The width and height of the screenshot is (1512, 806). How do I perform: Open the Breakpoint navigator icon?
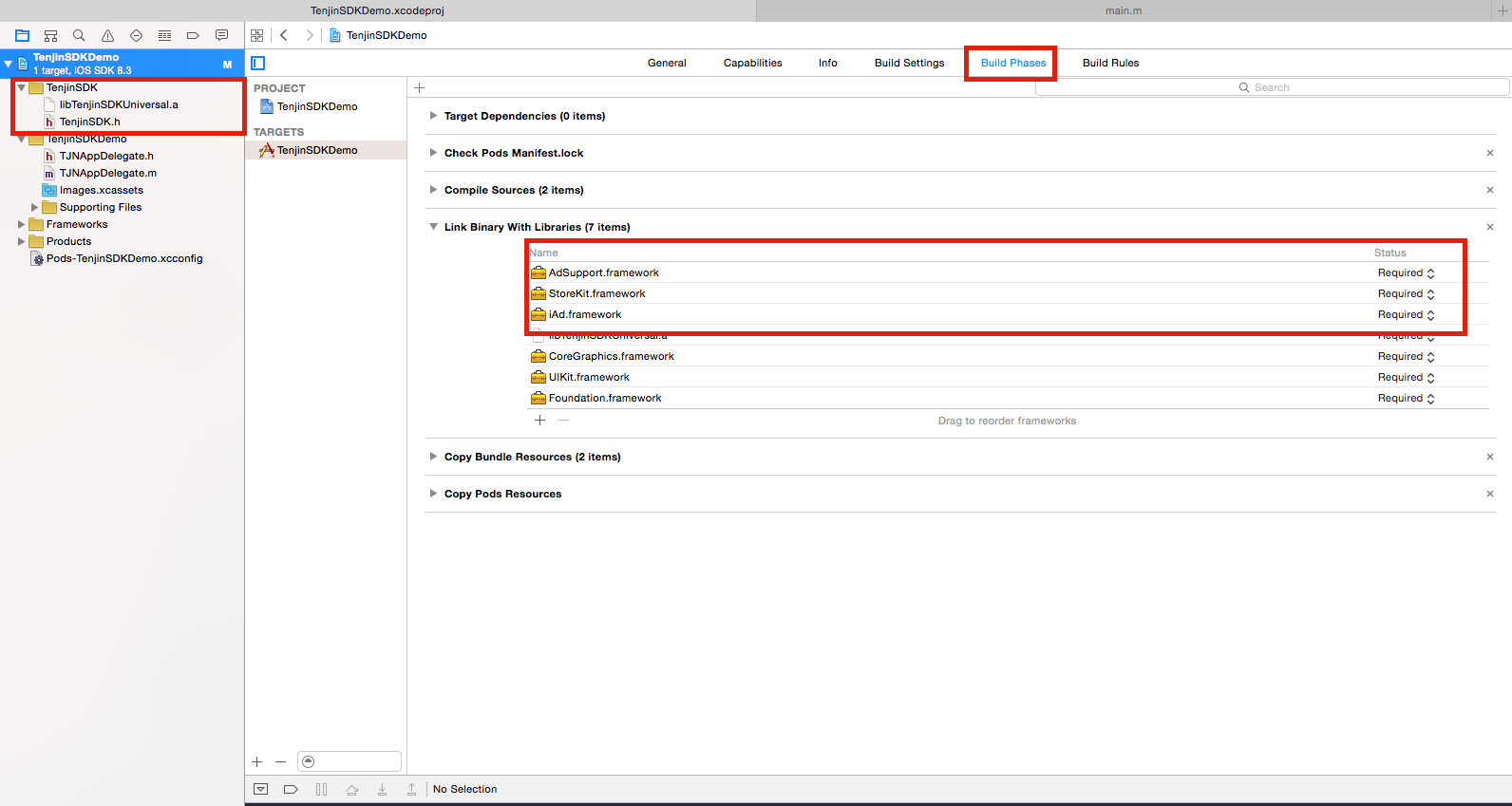(x=193, y=35)
